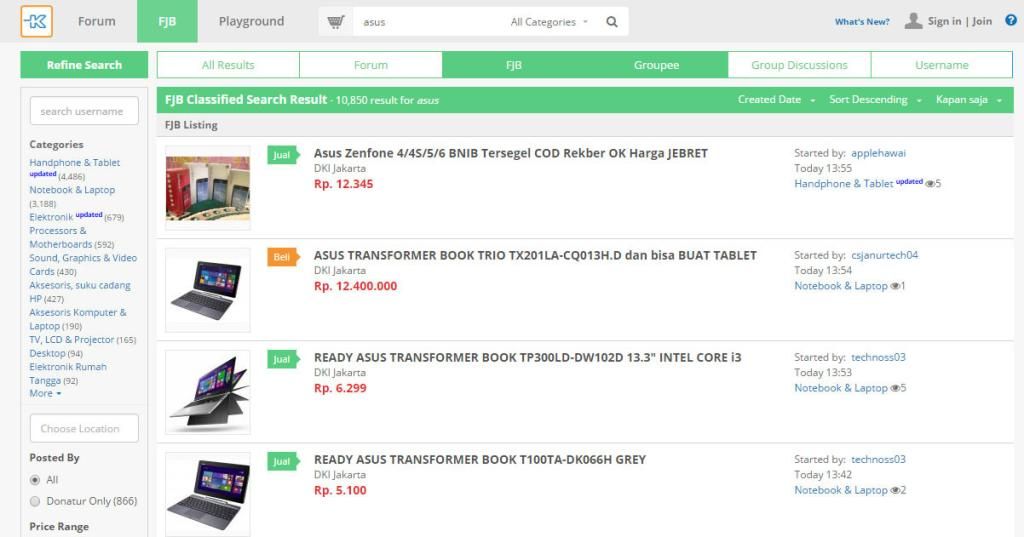
Task: Click the Jual tag on TP300LD listing
Action: point(283,359)
